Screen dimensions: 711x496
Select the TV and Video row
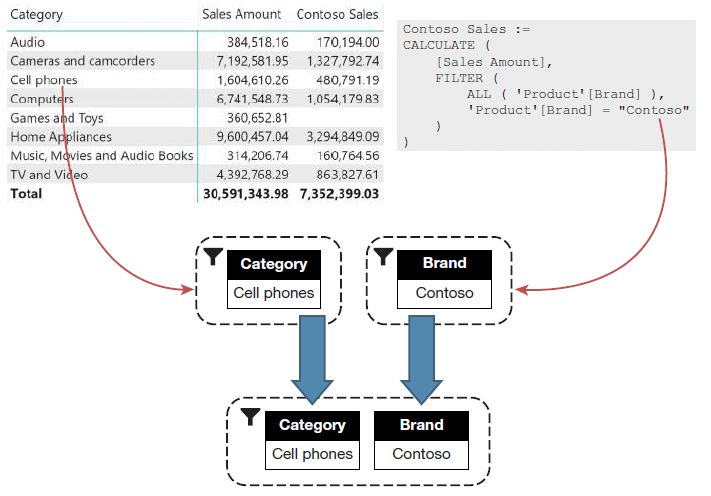pyautogui.click(x=195, y=175)
